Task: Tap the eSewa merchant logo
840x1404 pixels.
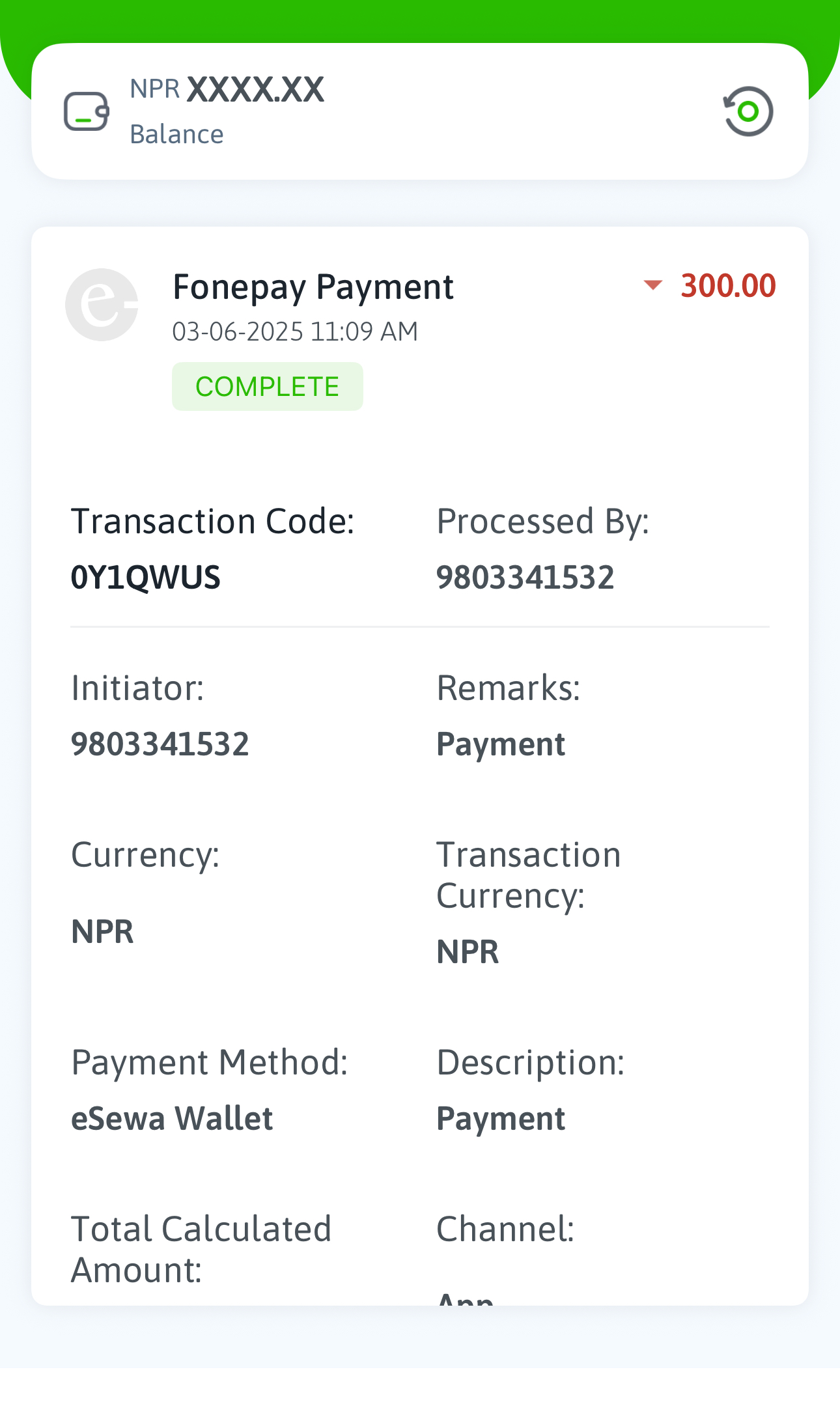Action: click(102, 305)
